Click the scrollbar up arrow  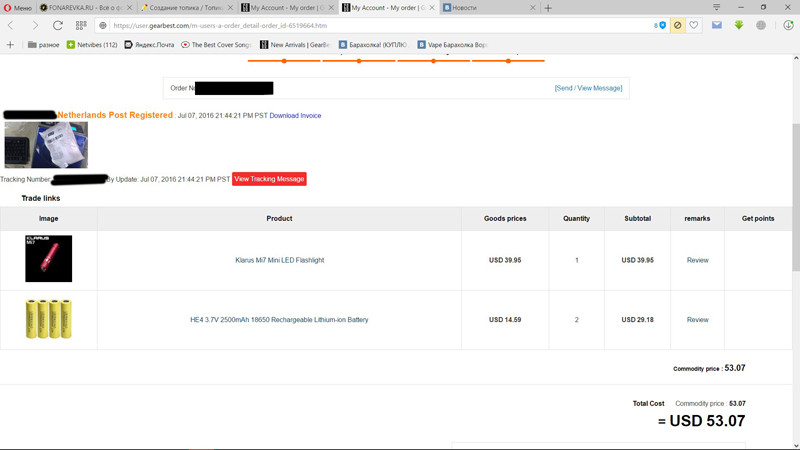click(x=796, y=59)
